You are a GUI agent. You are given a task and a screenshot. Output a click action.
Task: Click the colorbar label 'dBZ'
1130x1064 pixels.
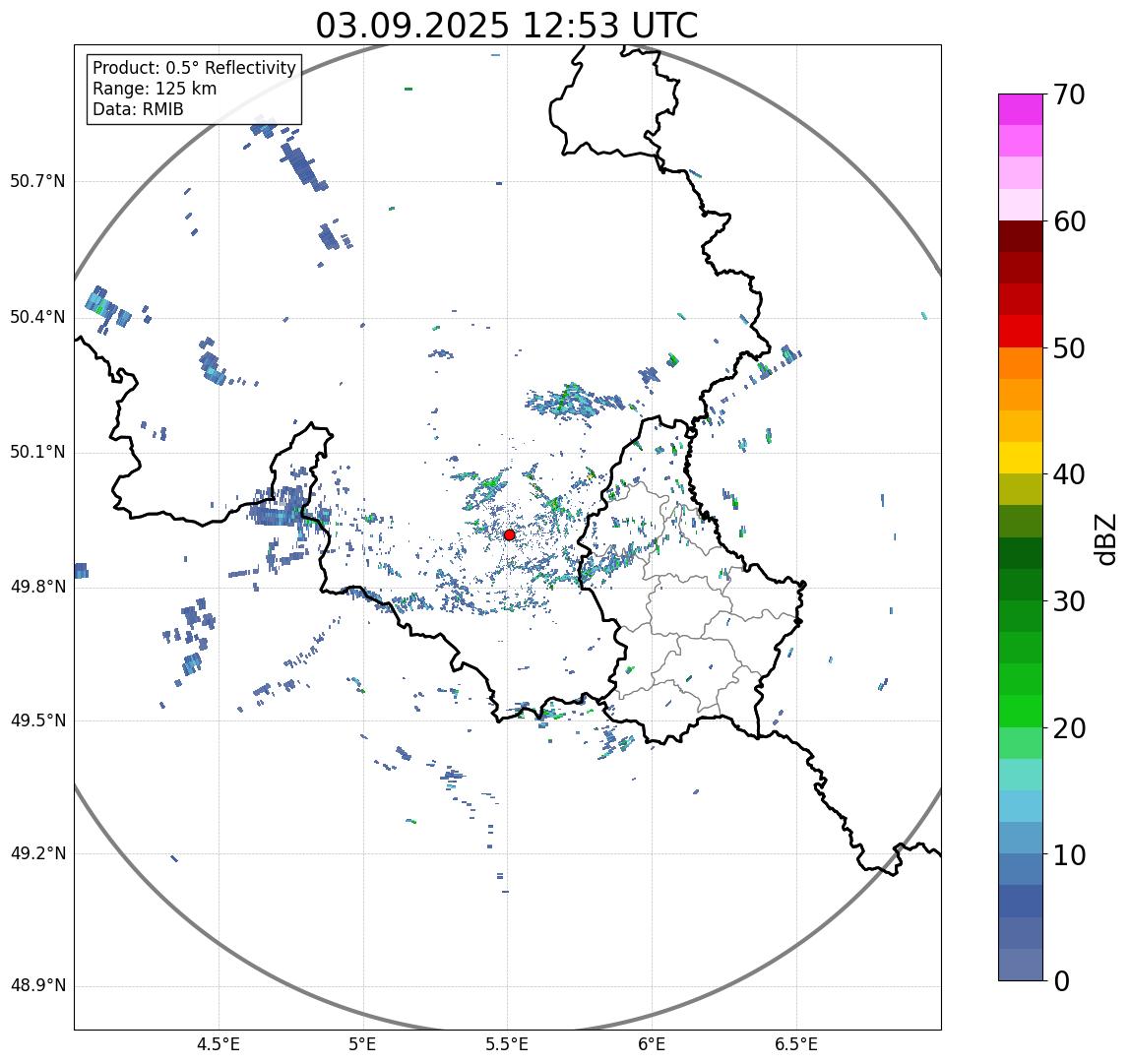click(x=1105, y=539)
